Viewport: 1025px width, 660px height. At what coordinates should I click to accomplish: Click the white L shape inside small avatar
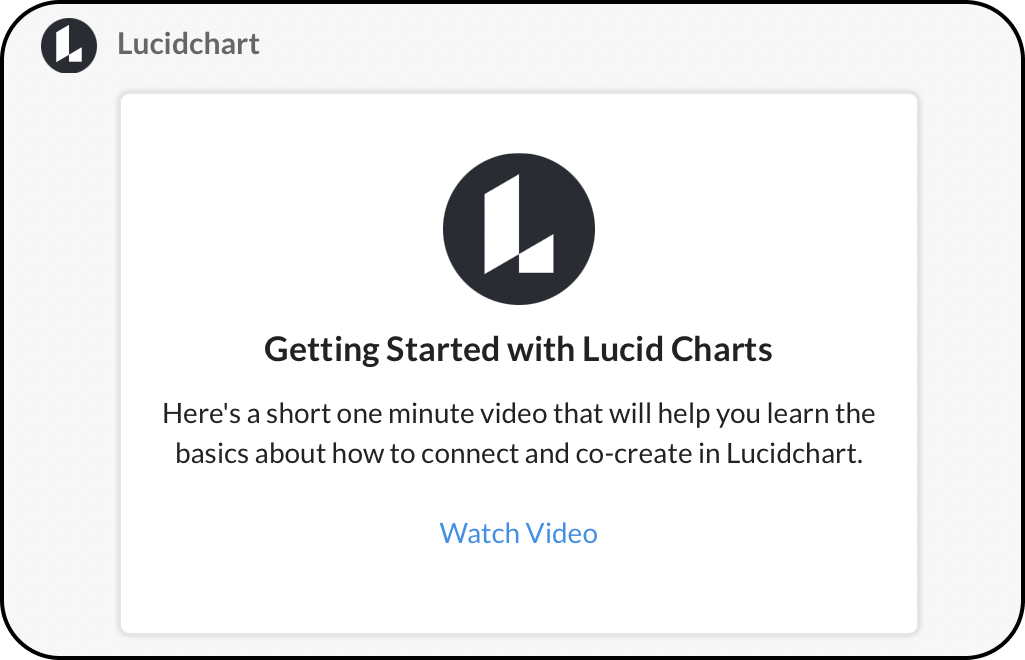click(69, 44)
